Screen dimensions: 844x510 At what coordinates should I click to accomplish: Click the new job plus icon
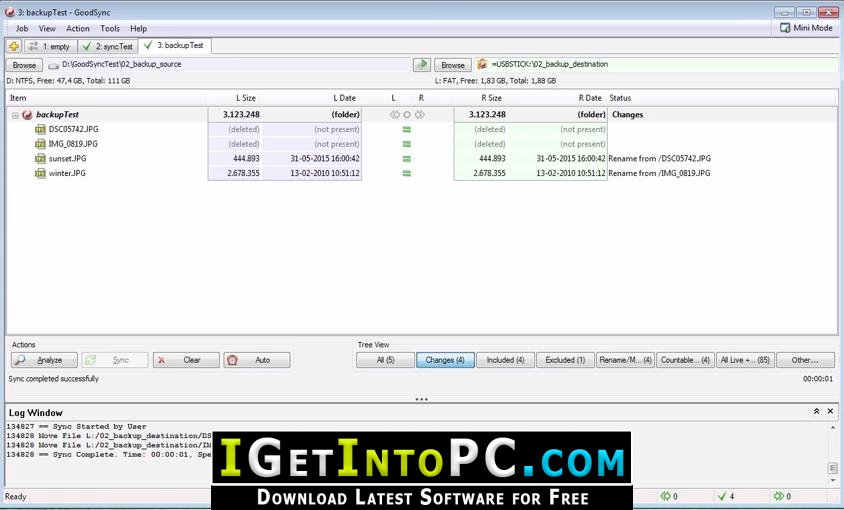[14, 46]
